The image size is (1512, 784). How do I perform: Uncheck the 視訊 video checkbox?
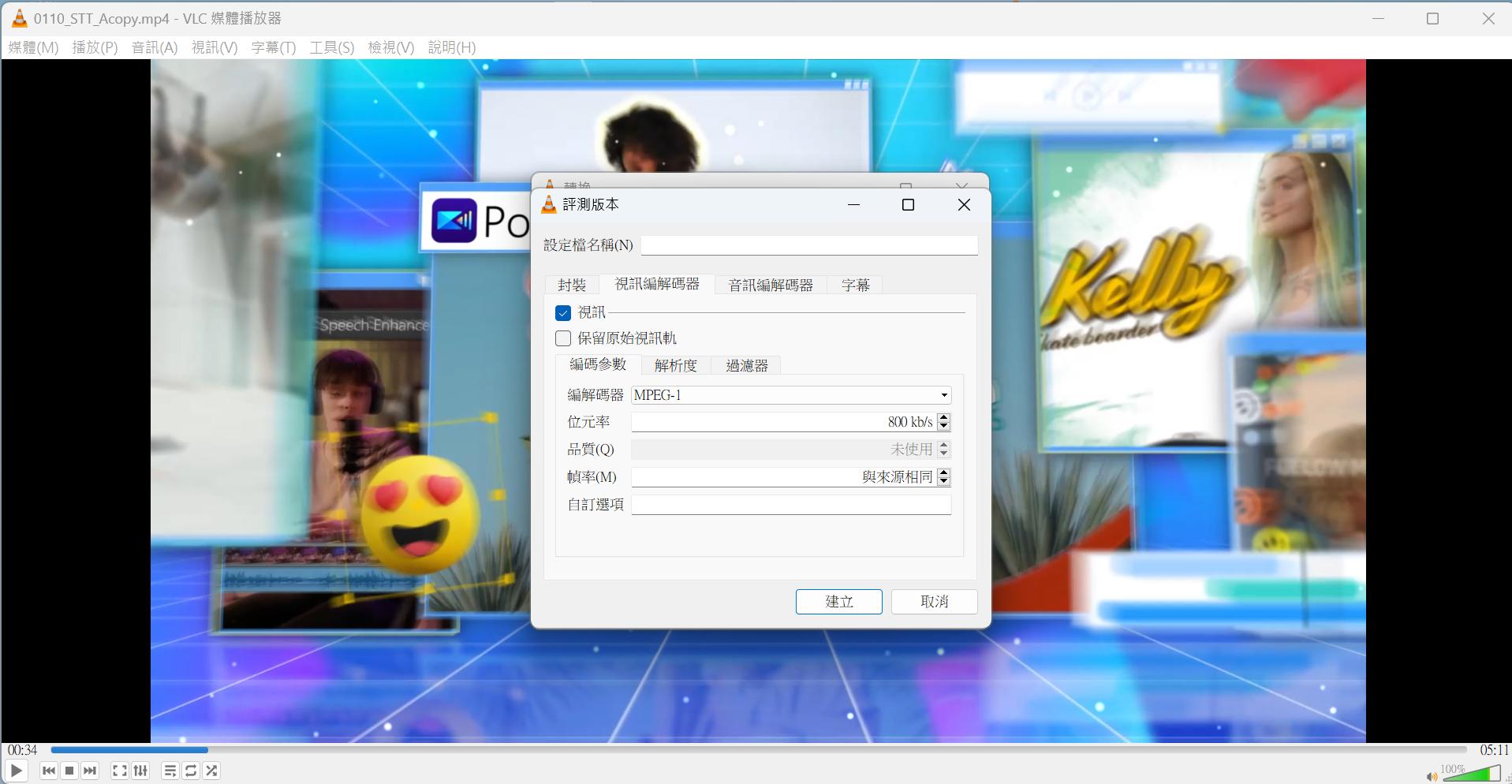562,312
